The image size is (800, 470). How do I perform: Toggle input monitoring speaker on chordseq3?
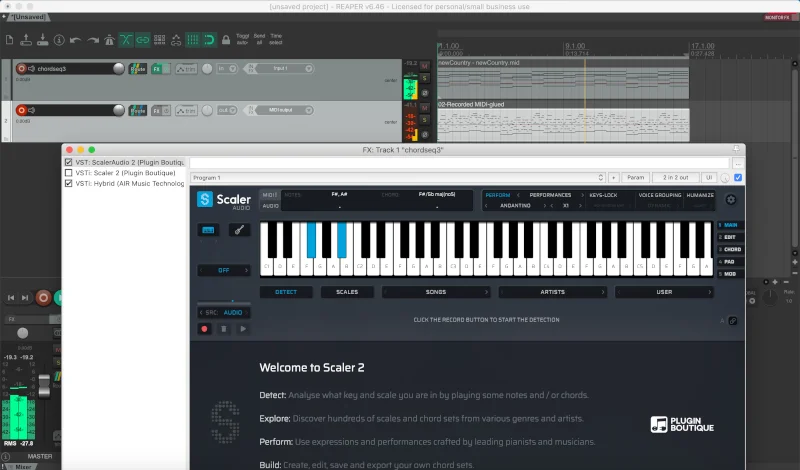(32, 68)
